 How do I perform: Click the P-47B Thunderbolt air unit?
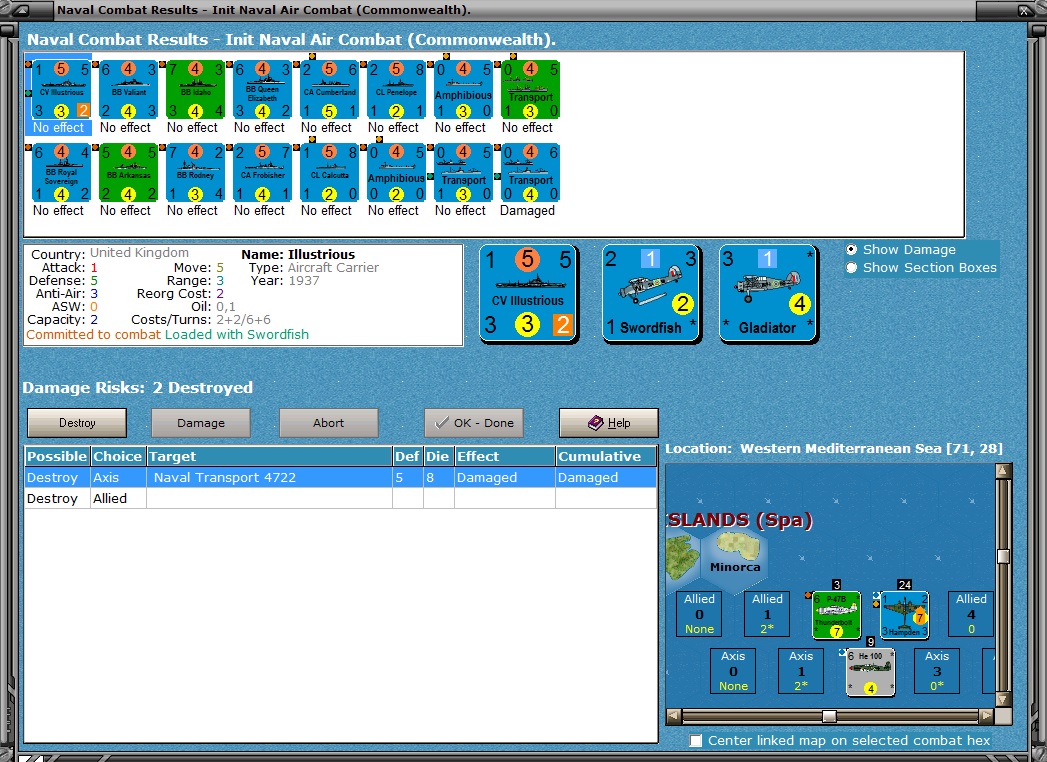(x=837, y=615)
